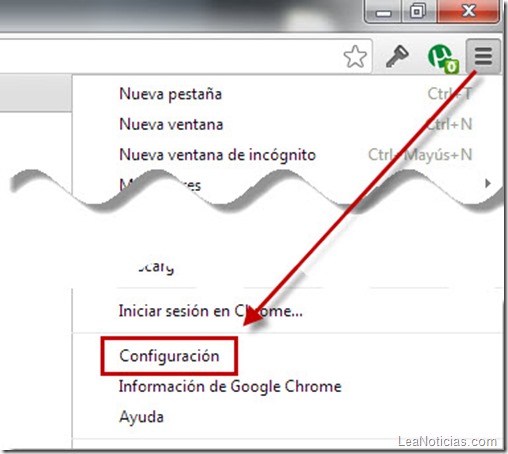
Task: Bookmark this page with the star icon
Action: [355, 56]
